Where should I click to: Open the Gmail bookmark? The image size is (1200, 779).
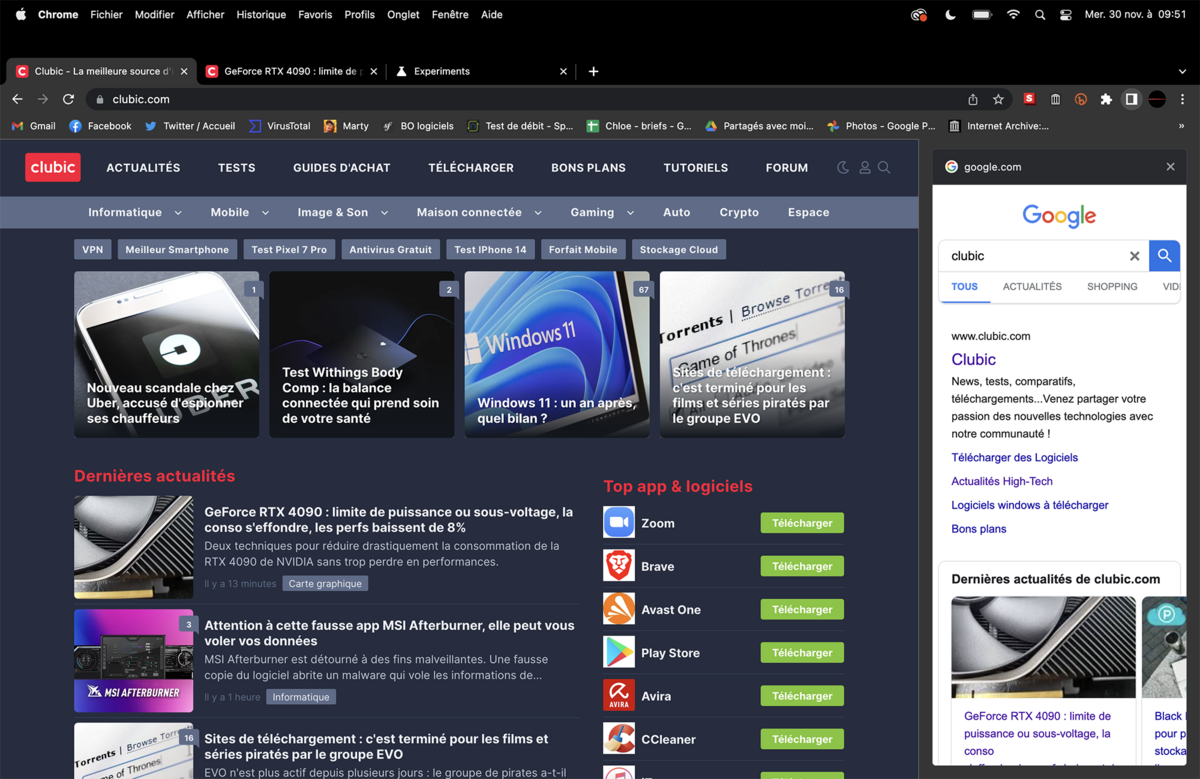pos(34,126)
